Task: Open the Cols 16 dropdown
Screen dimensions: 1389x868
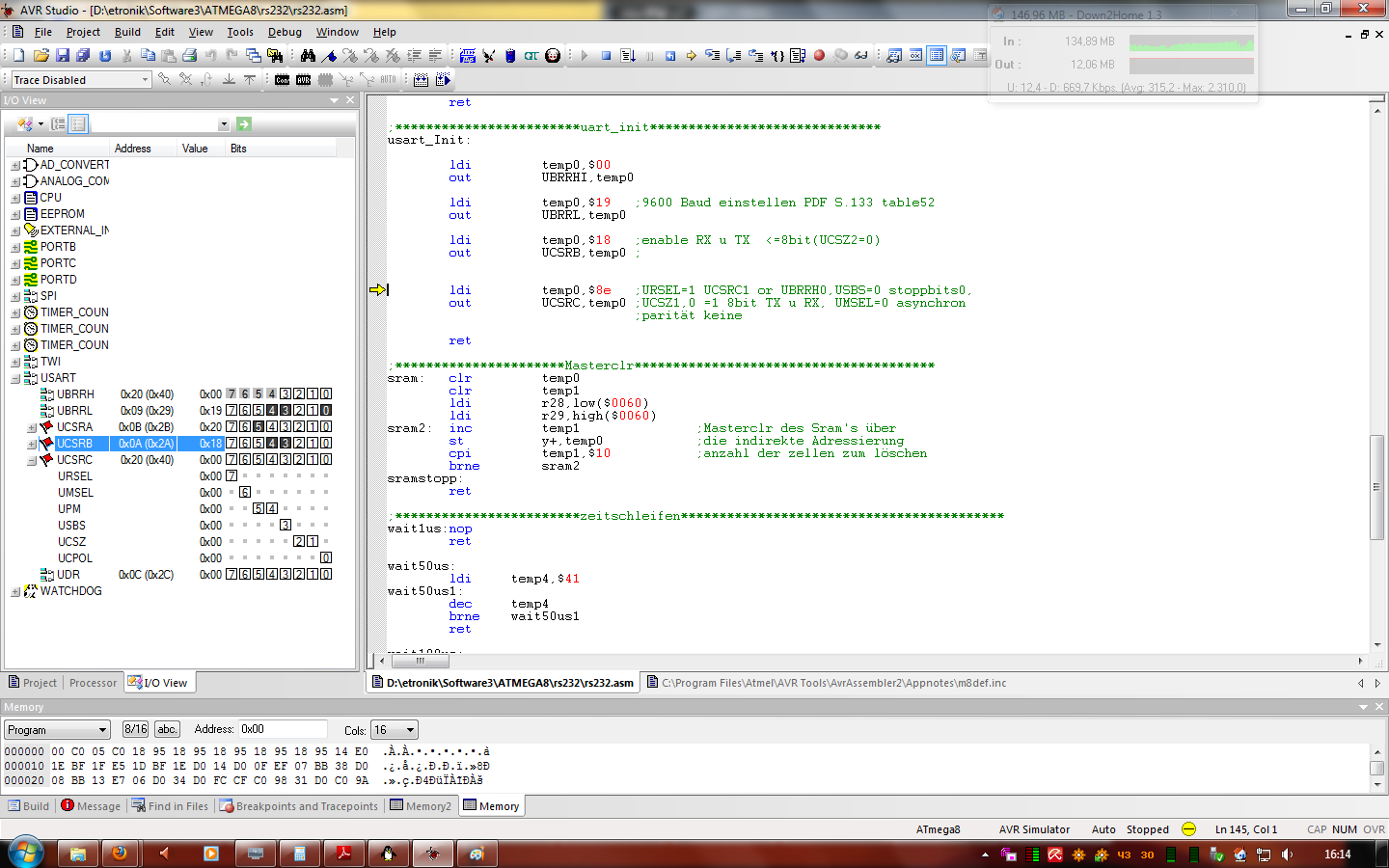Action: 411,730
